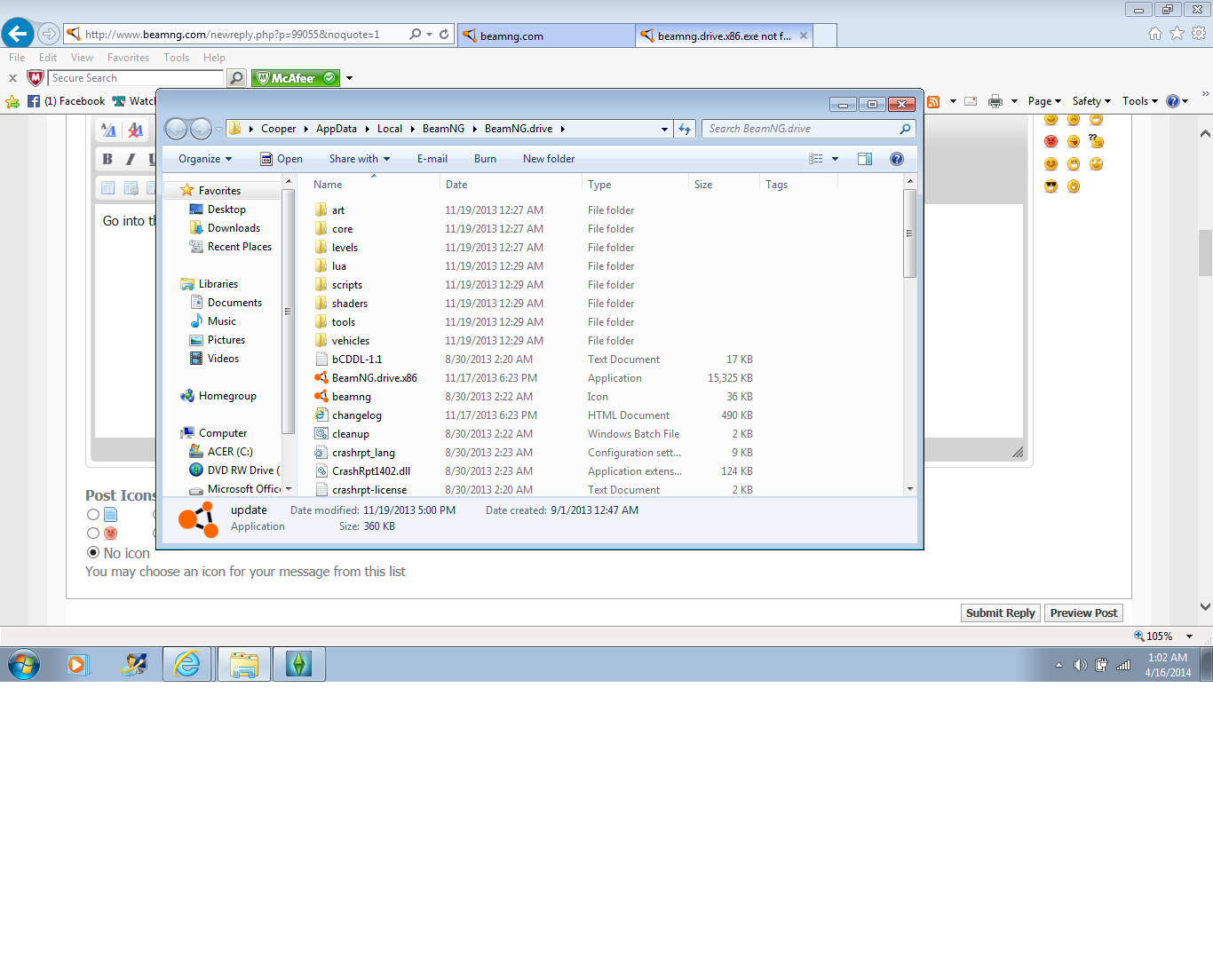Screen dimensions: 1213x980
Task: Click the RSS feeds icon in command bar
Action: point(933,101)
